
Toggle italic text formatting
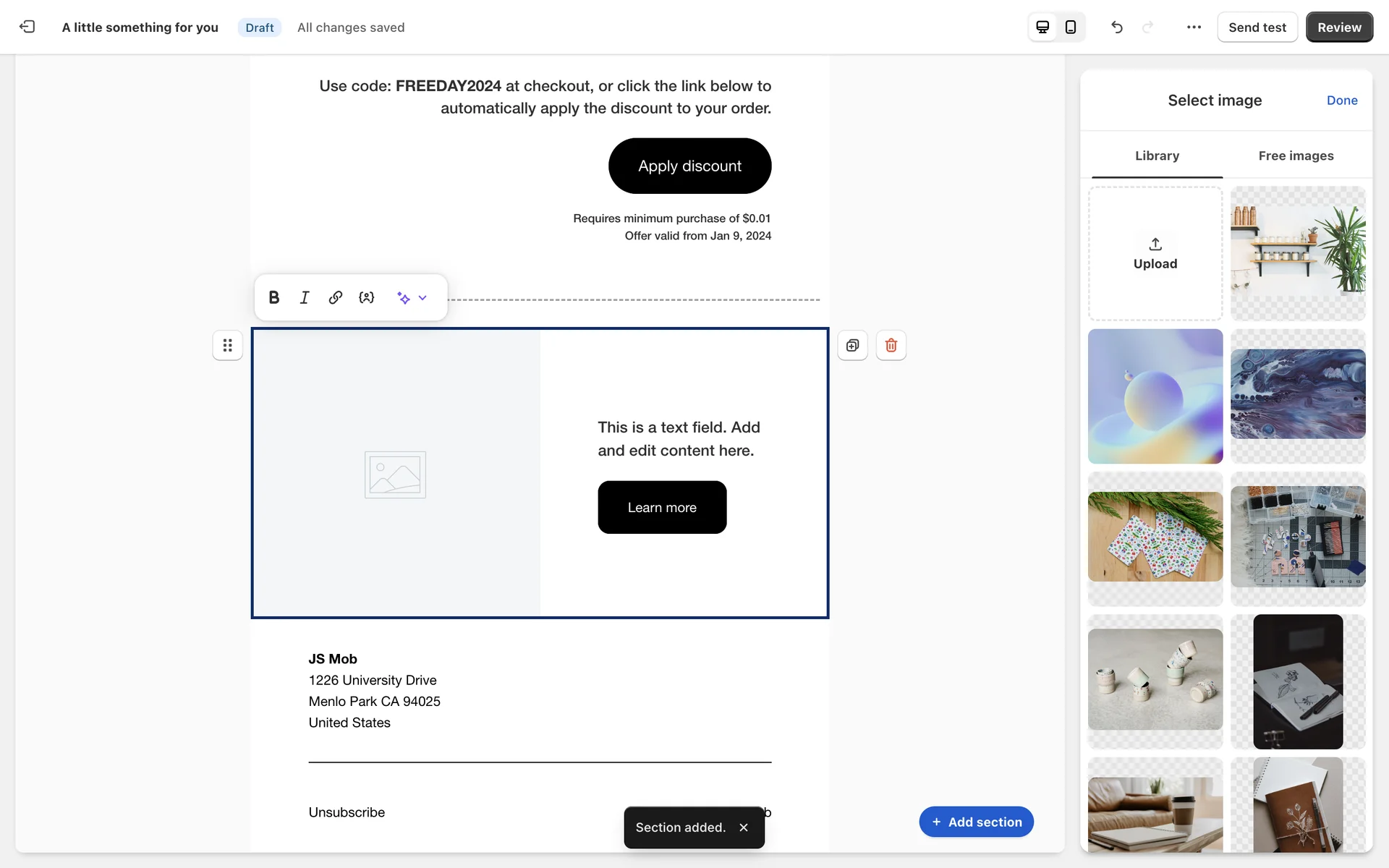pyautogui.click(x=305, y=297)
